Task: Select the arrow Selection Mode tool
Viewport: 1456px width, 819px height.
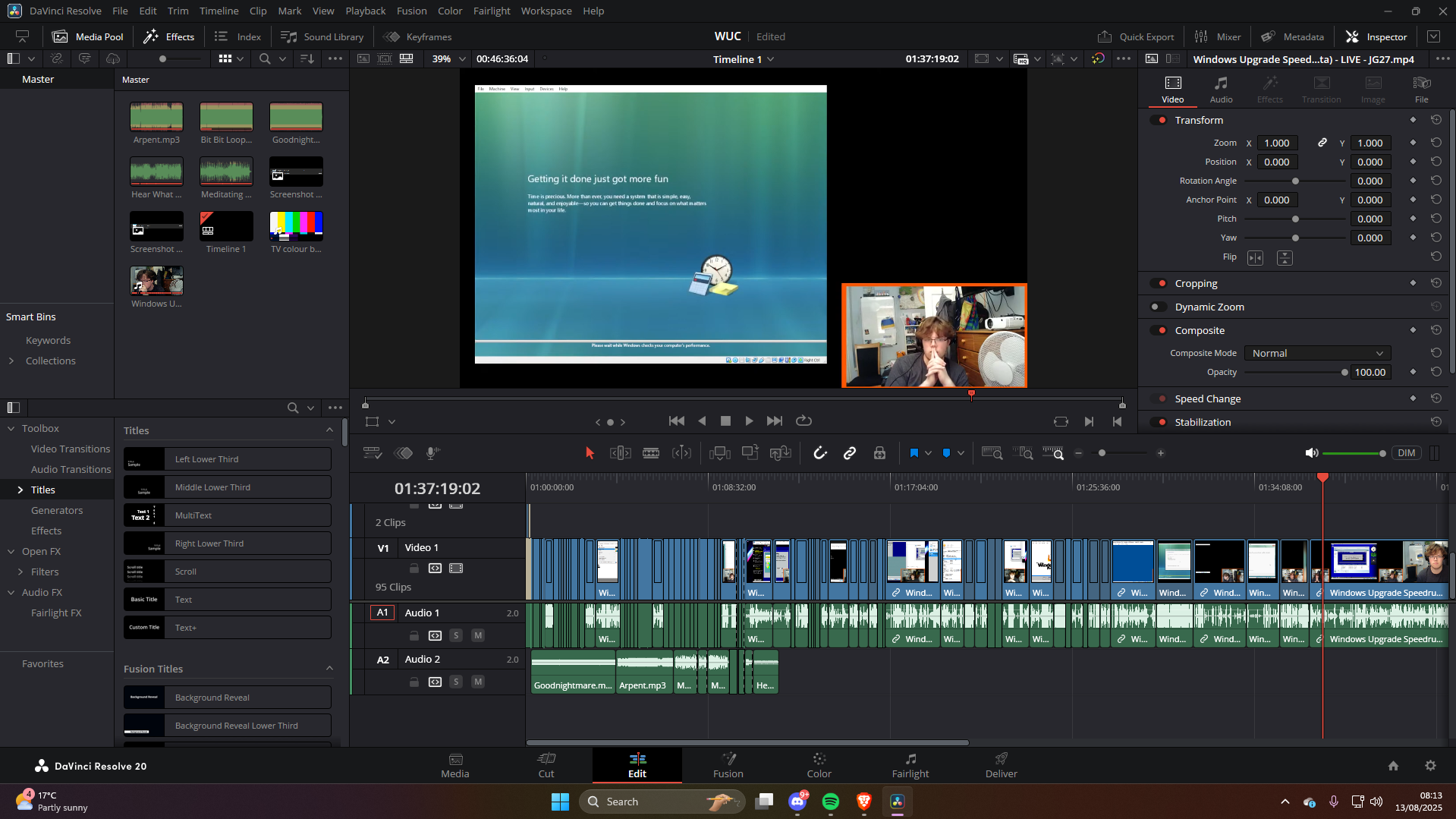Action: [x=590, y=453]
